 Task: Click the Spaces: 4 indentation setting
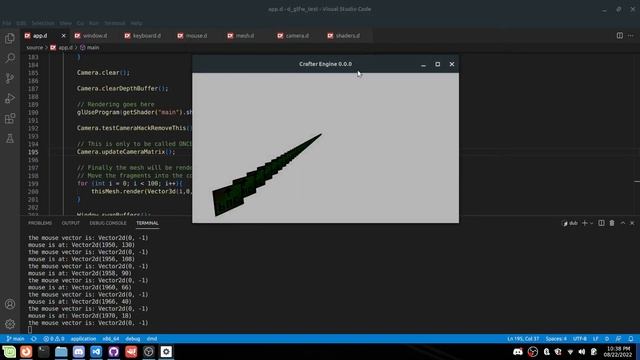[556, 339]
